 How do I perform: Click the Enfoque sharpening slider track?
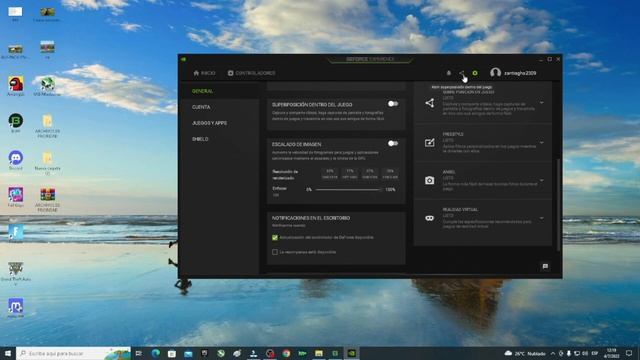(x=348, y=189)
